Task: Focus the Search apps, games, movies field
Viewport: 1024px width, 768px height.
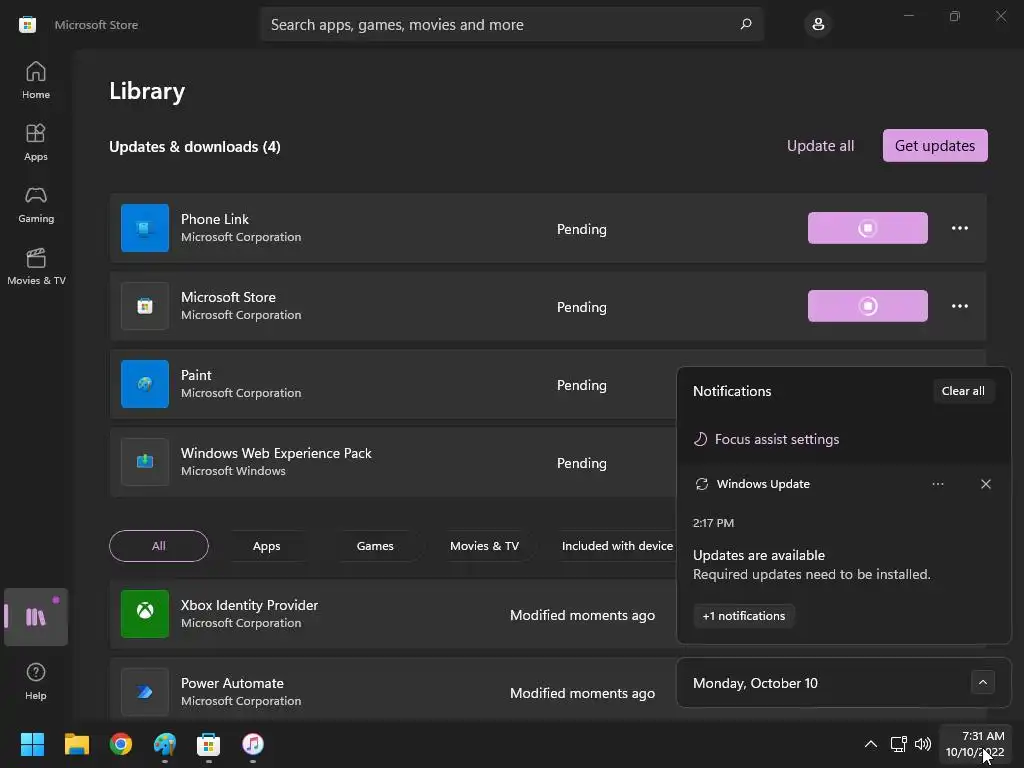Action: pos(511,24)
